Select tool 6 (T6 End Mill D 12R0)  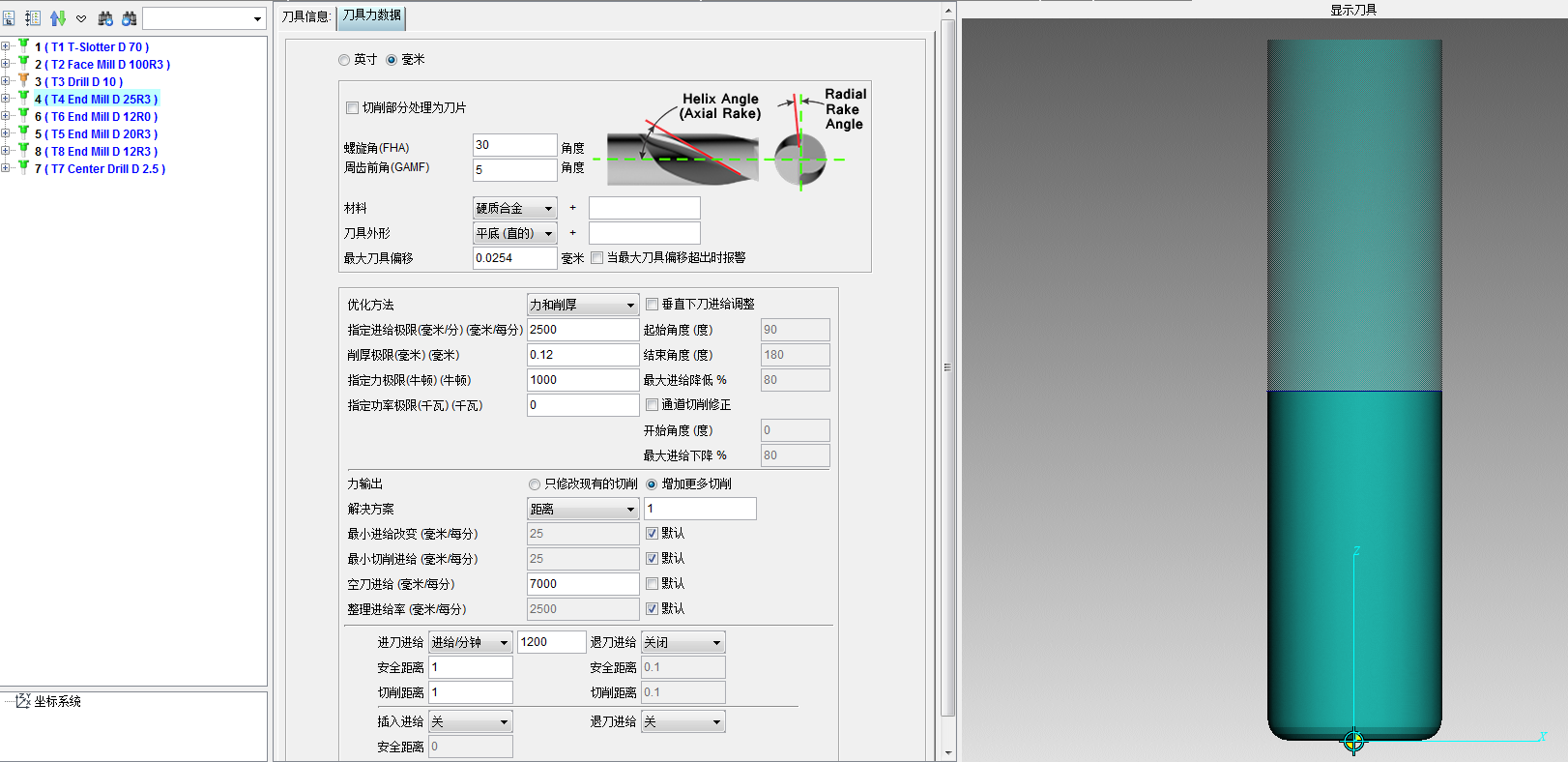(x=102, y=117)
